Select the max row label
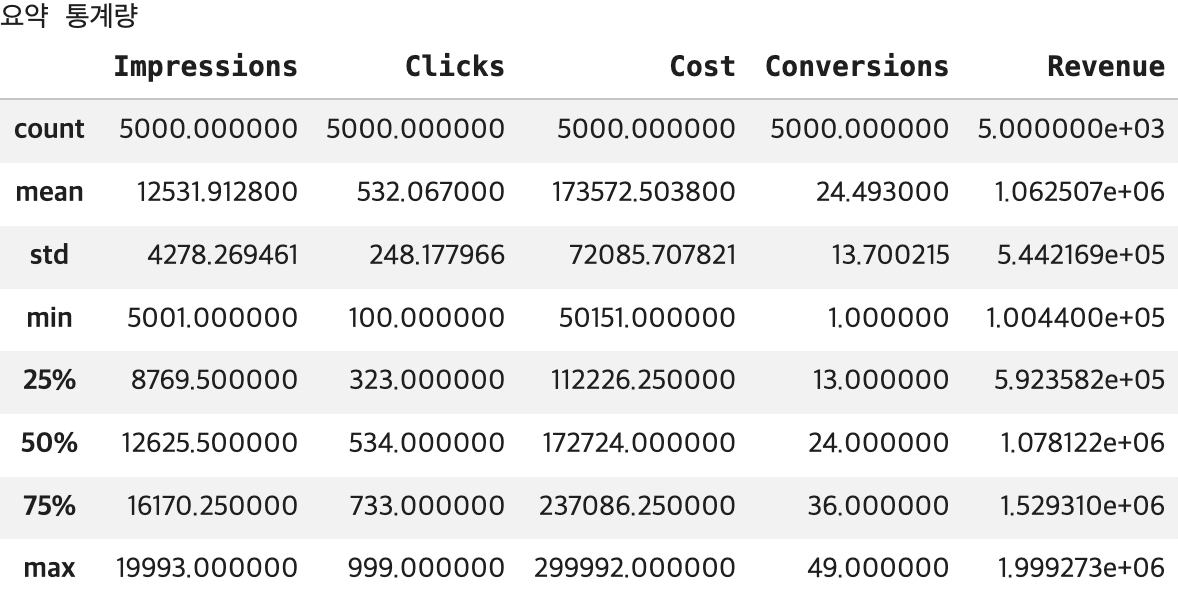 pyautogui.click(x=50, y=568)
